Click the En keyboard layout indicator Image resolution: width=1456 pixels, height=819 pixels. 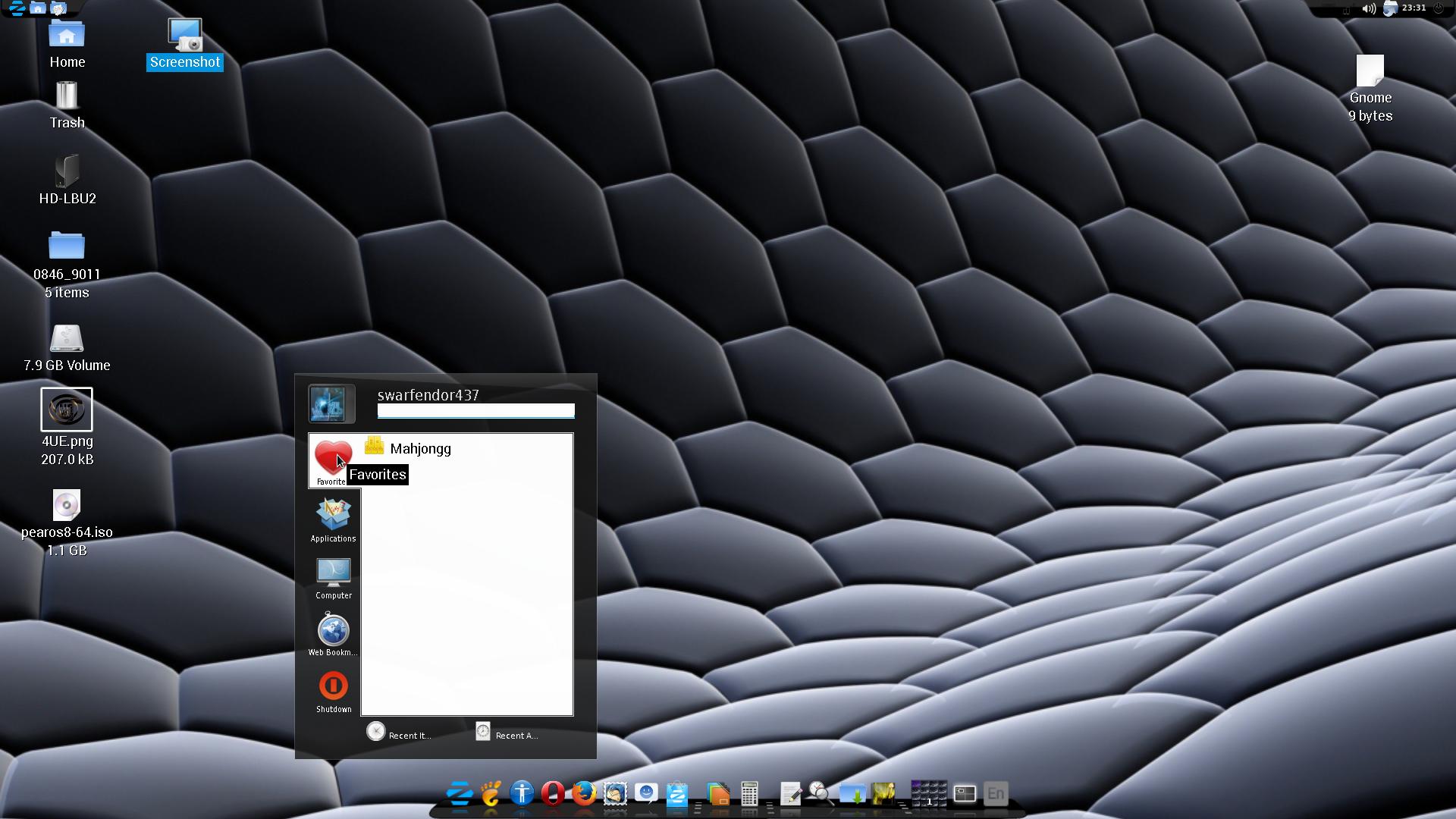(995, 794)
